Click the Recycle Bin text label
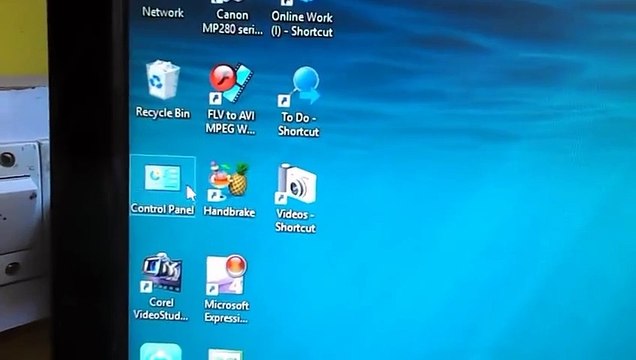 pyautogui.click(x=163, y=113)
